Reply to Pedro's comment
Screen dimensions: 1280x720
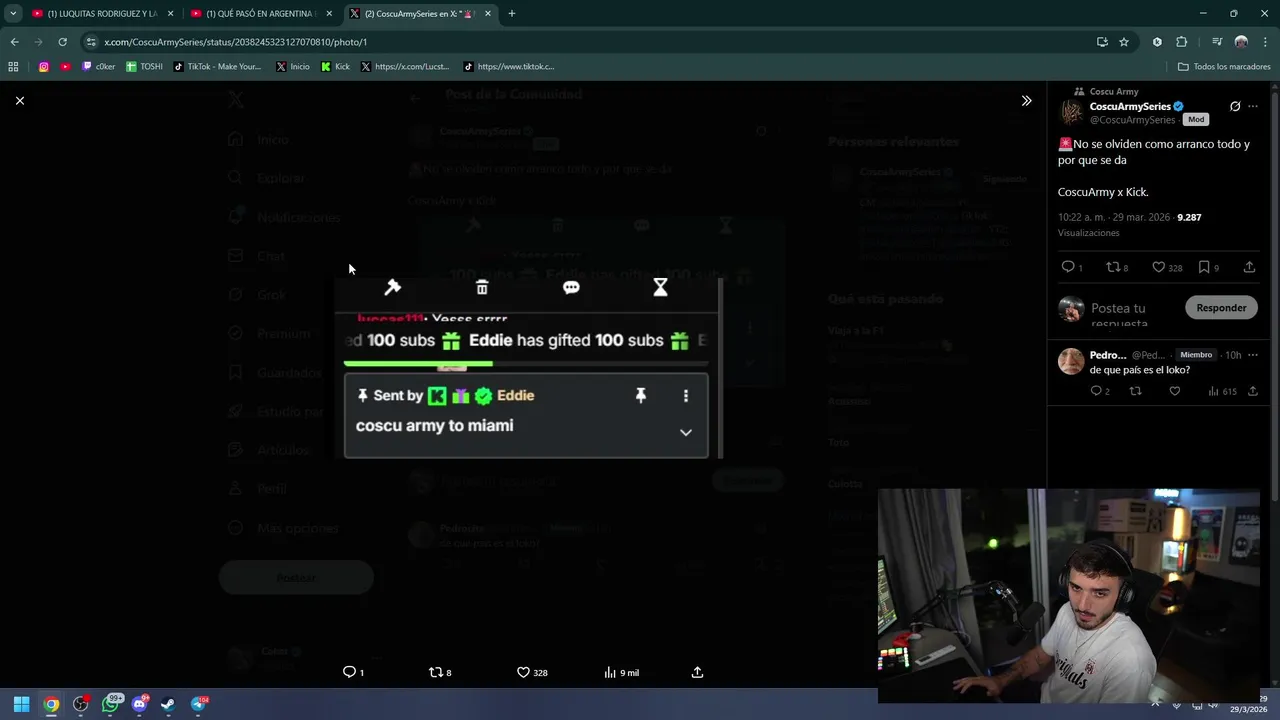pos(1096,391)
